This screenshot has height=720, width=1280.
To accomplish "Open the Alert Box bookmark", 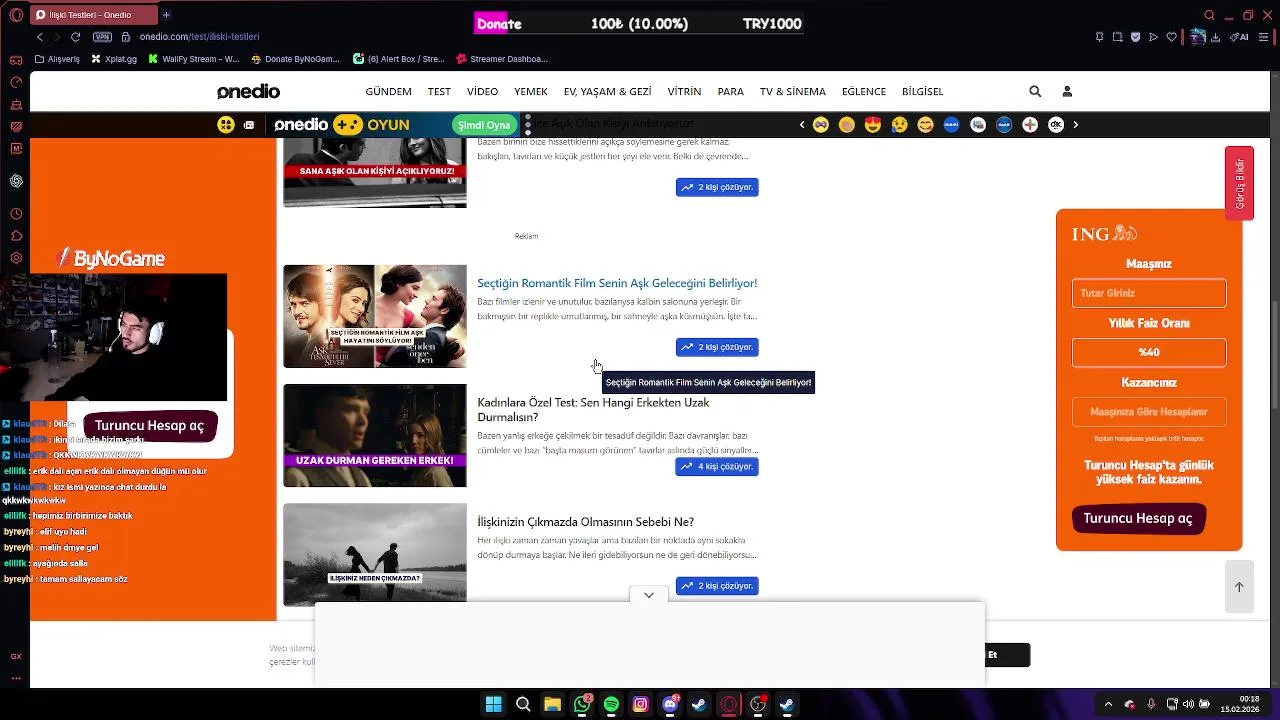I will point(399,59).
